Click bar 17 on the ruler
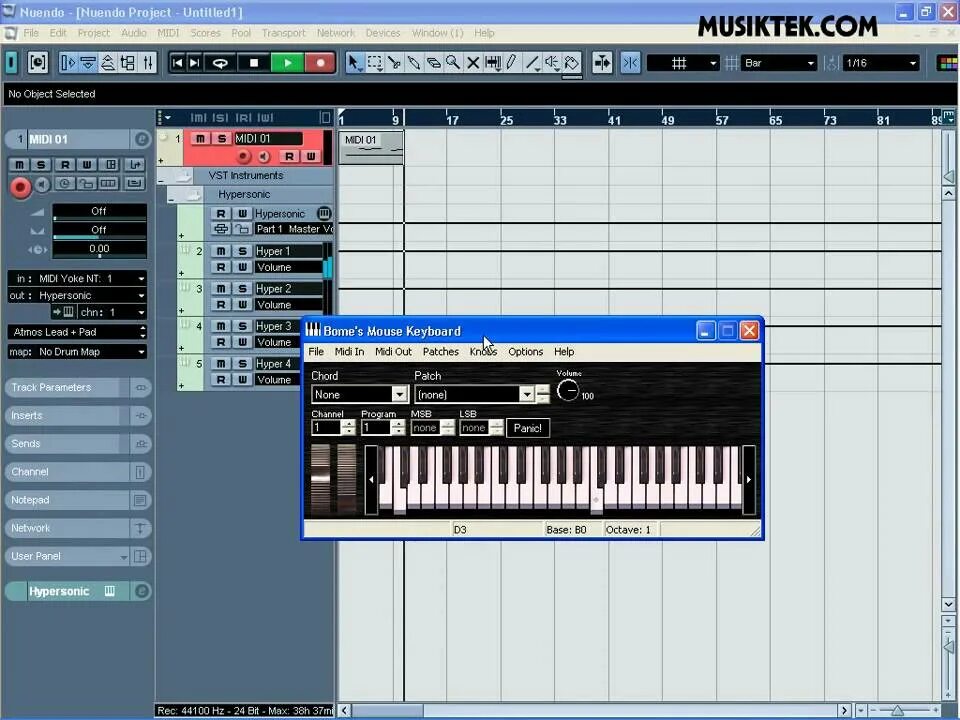Screen dimensions: 960x720 452,119
